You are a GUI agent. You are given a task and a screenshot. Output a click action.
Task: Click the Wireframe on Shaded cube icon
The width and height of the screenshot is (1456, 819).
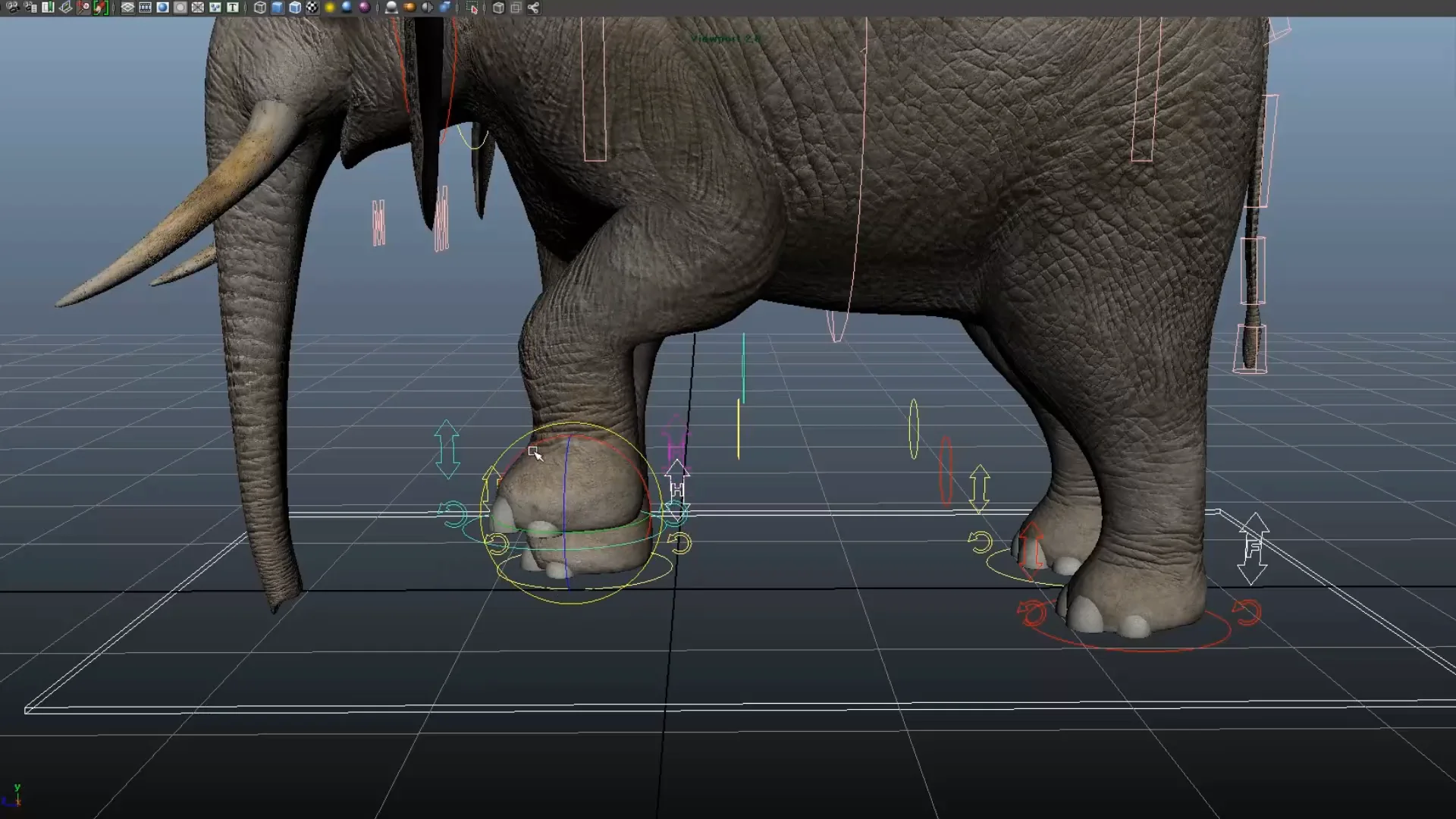pos(294,8)
